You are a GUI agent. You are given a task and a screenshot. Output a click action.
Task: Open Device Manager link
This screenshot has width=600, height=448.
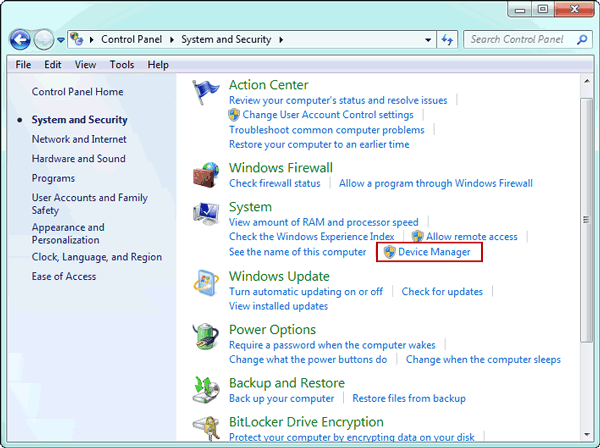(434, 252)
